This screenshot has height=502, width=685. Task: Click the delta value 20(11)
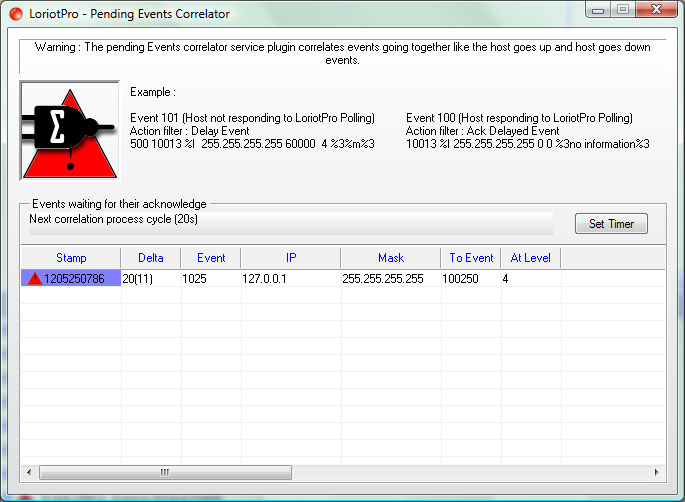(x=138, y=278)
